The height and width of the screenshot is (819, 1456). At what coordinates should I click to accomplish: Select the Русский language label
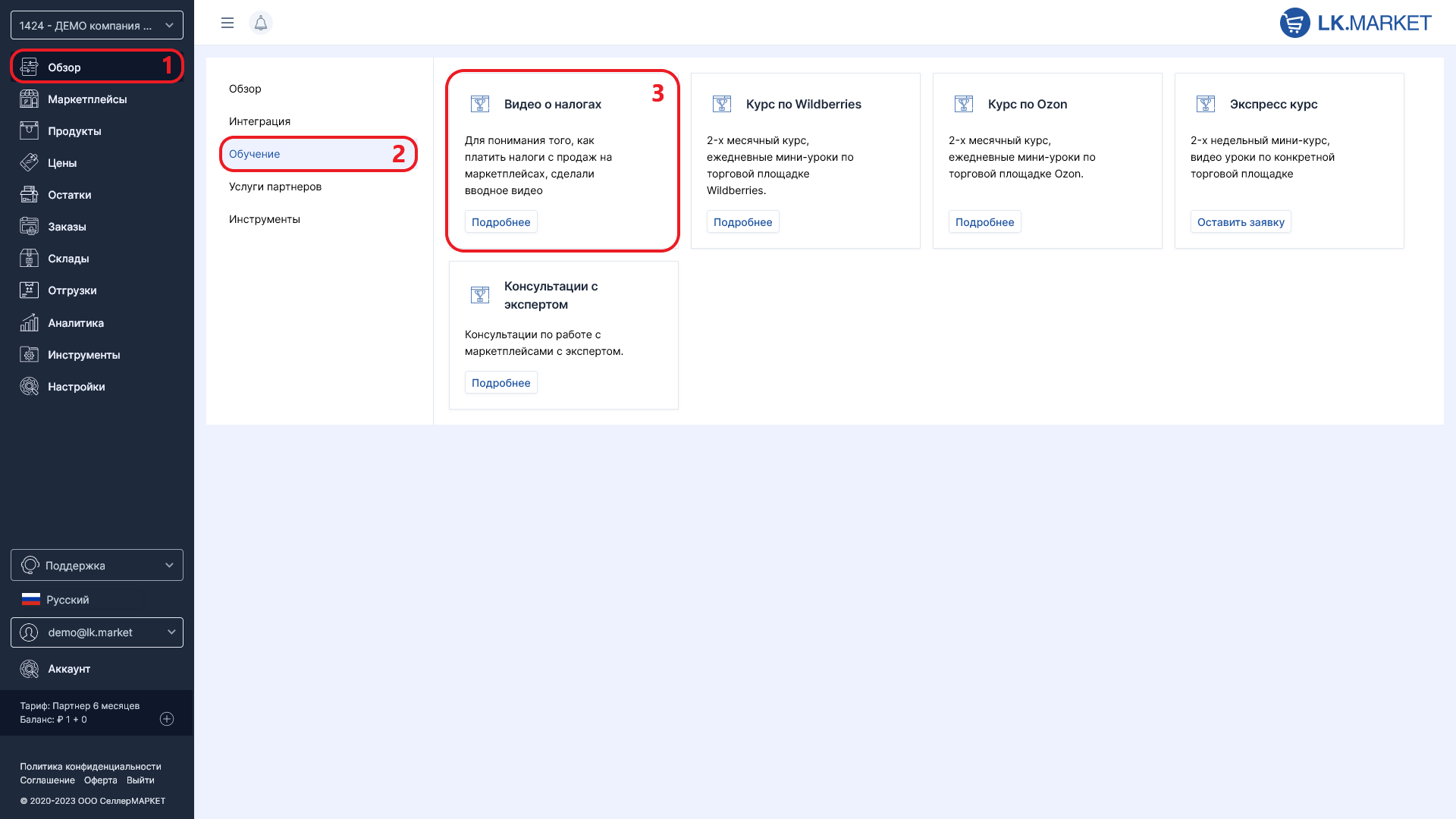click(x=67, y=600)
